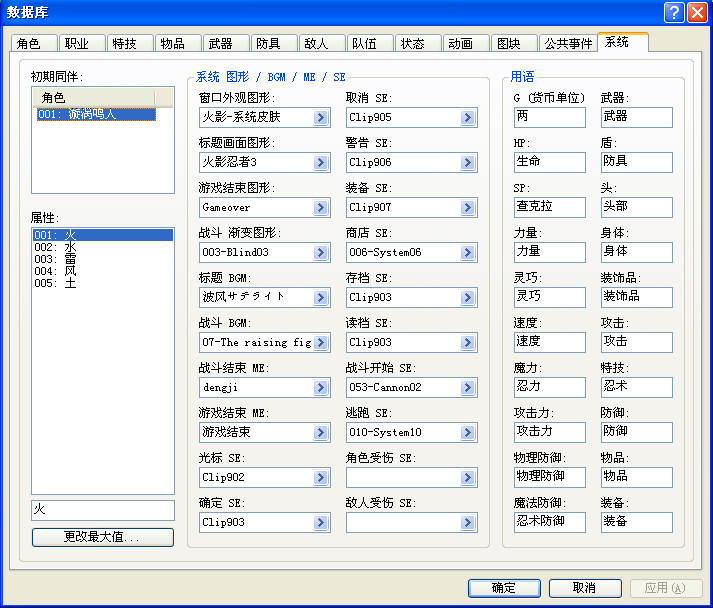Image resolution: width=713 pixels, height=608 pixels.
Task: Click the 魔法防御 field 忍术防御
Action: pyautogui.click(x=550, y=523)
